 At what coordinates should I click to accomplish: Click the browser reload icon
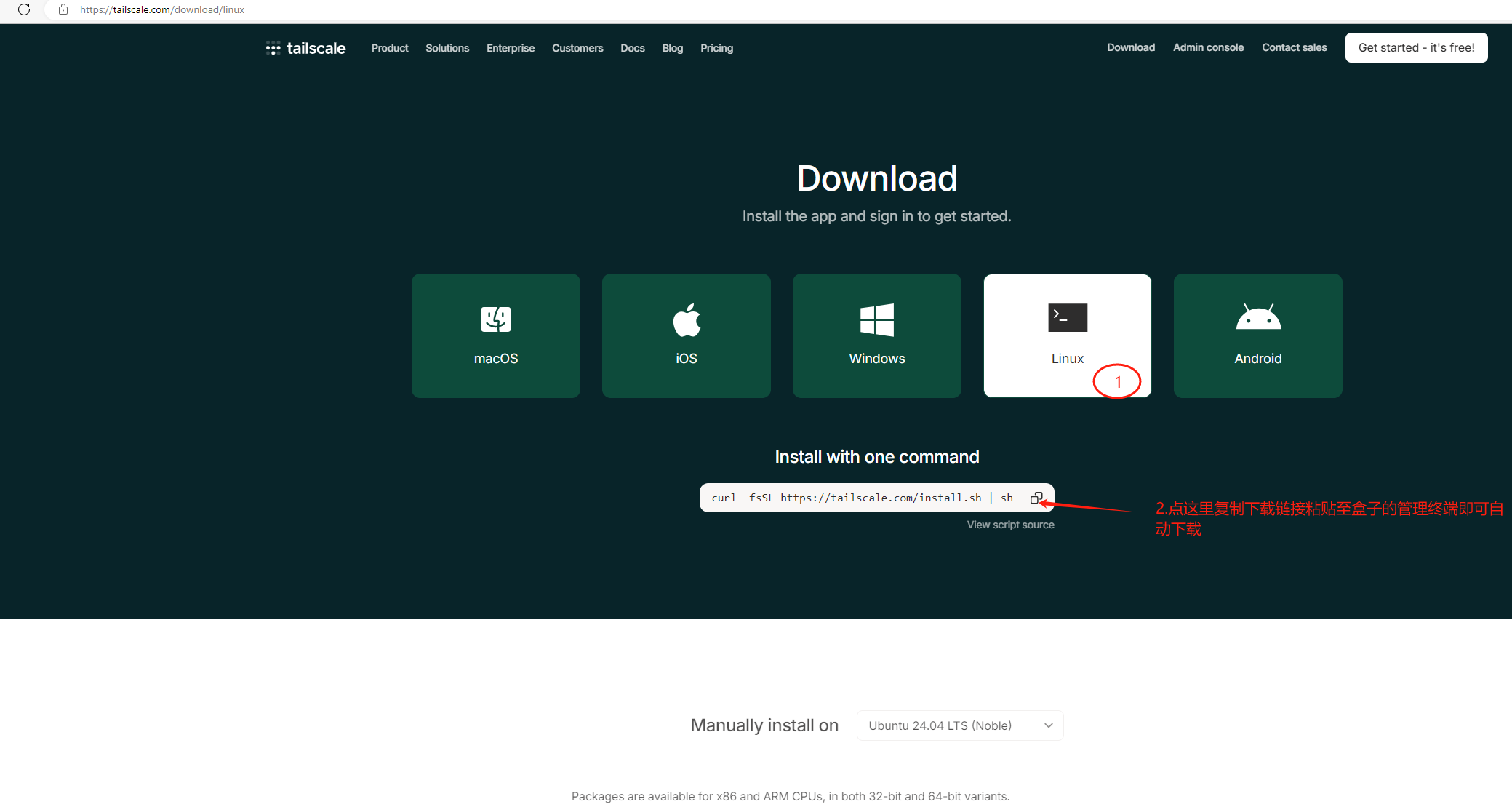(x=24, y=9)
